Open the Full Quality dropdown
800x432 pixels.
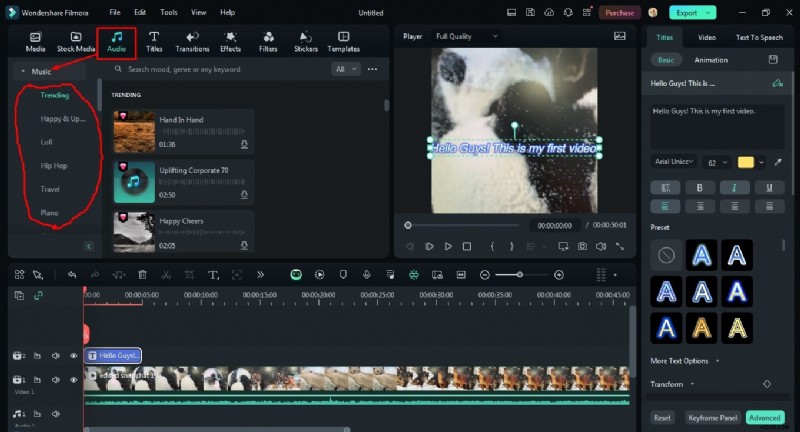466,36
